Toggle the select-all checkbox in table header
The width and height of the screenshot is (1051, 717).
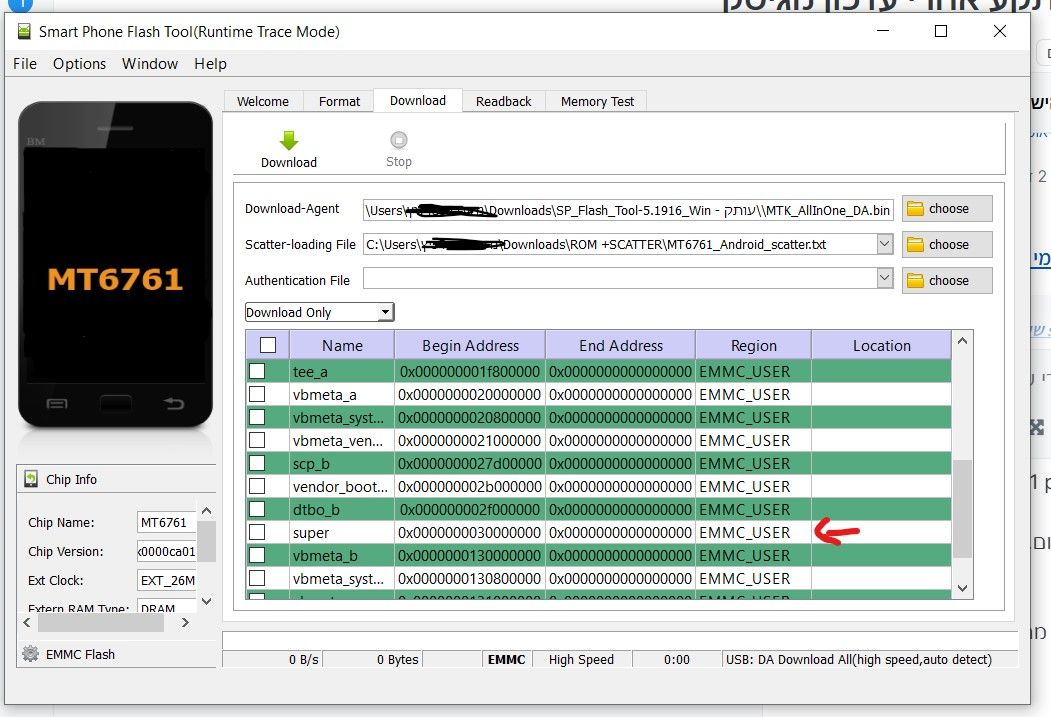pyautogui.click(x=267, y=345)
